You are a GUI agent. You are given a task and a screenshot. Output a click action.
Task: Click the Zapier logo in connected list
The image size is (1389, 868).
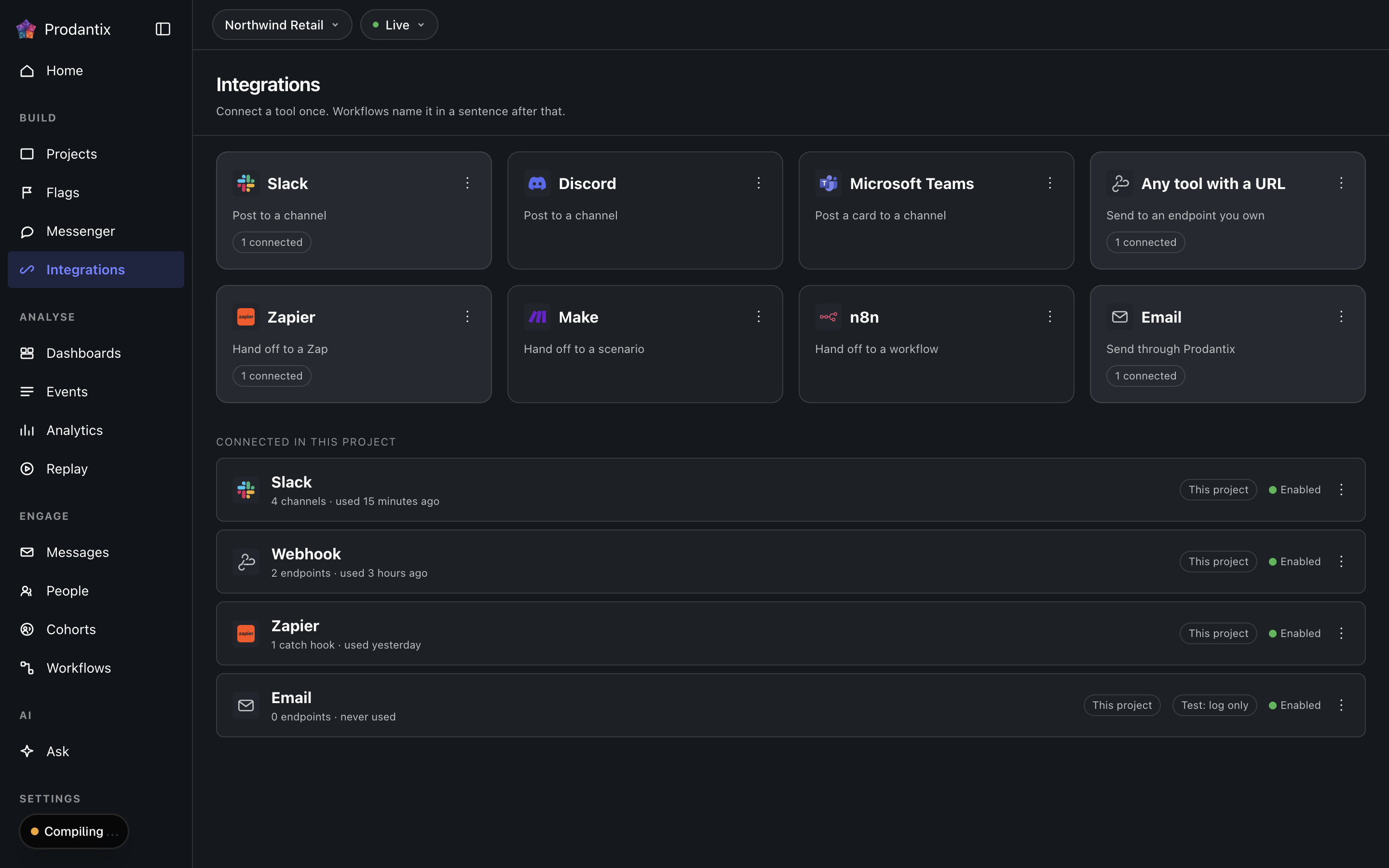245,633
